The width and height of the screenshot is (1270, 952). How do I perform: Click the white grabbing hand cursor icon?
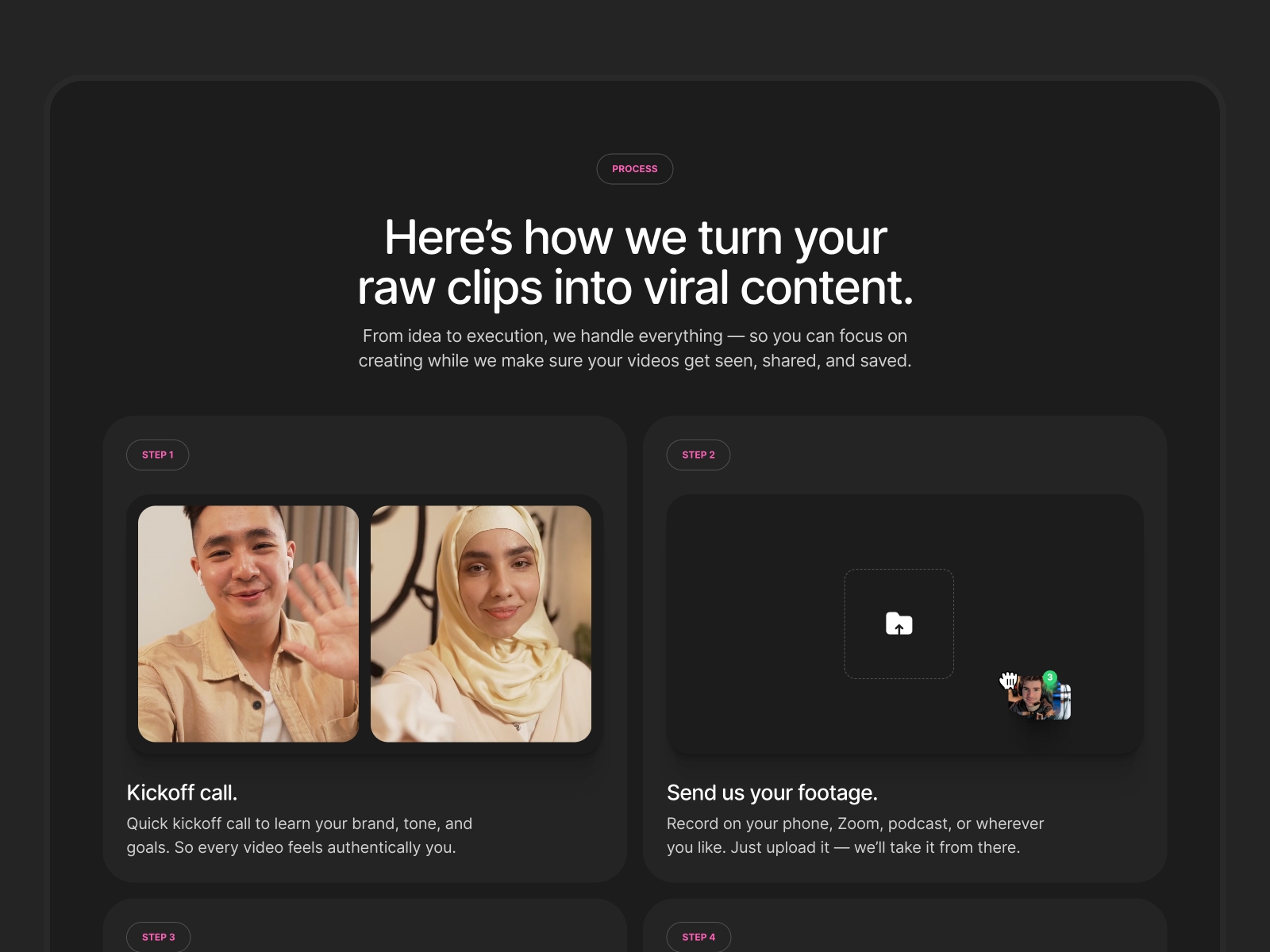pos(1008,680)
